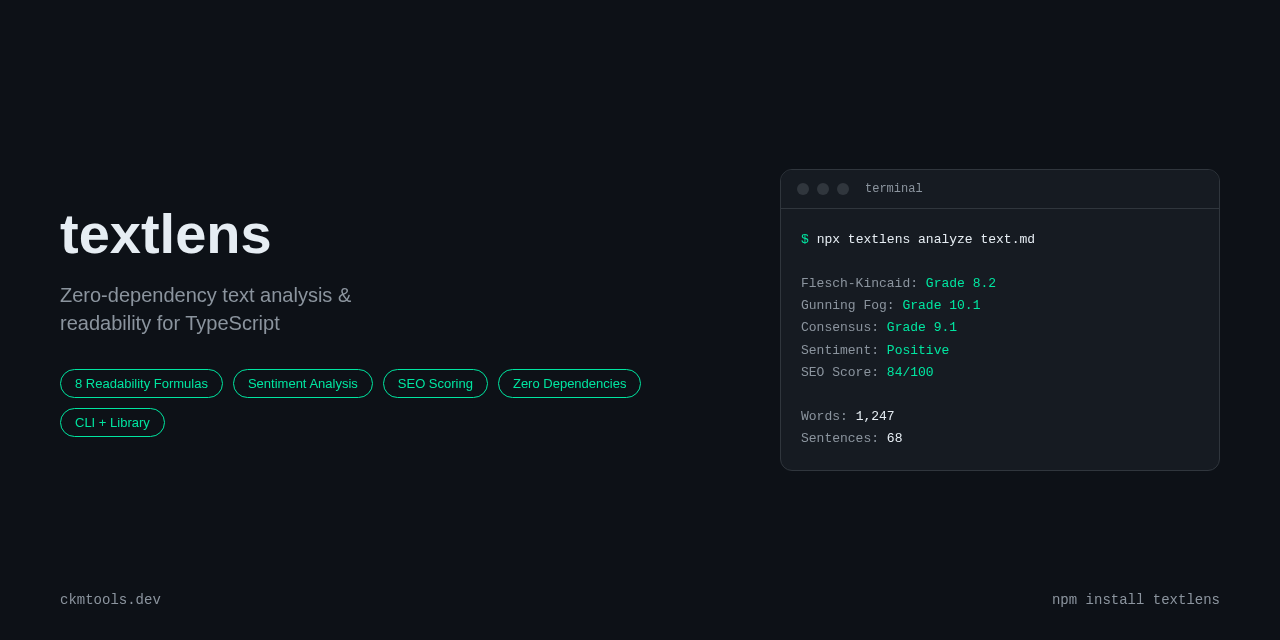Image resolution: width=1280 pixels, height=640 pixels.
Task: Click the third terminal window dot
Action: pos(843,189)
